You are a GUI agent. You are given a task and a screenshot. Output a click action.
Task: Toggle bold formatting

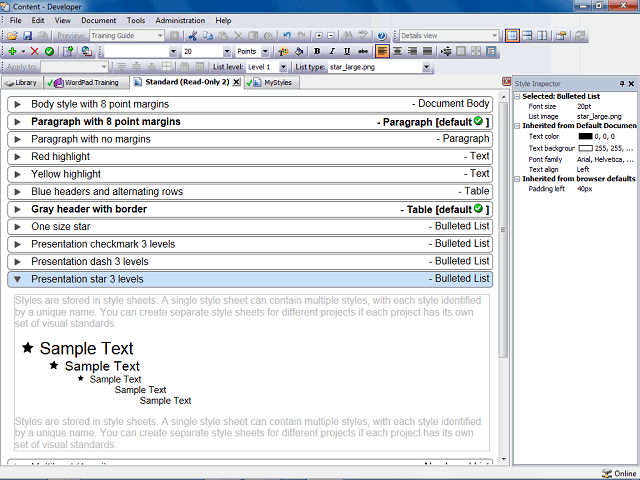[x=317, y=51]
